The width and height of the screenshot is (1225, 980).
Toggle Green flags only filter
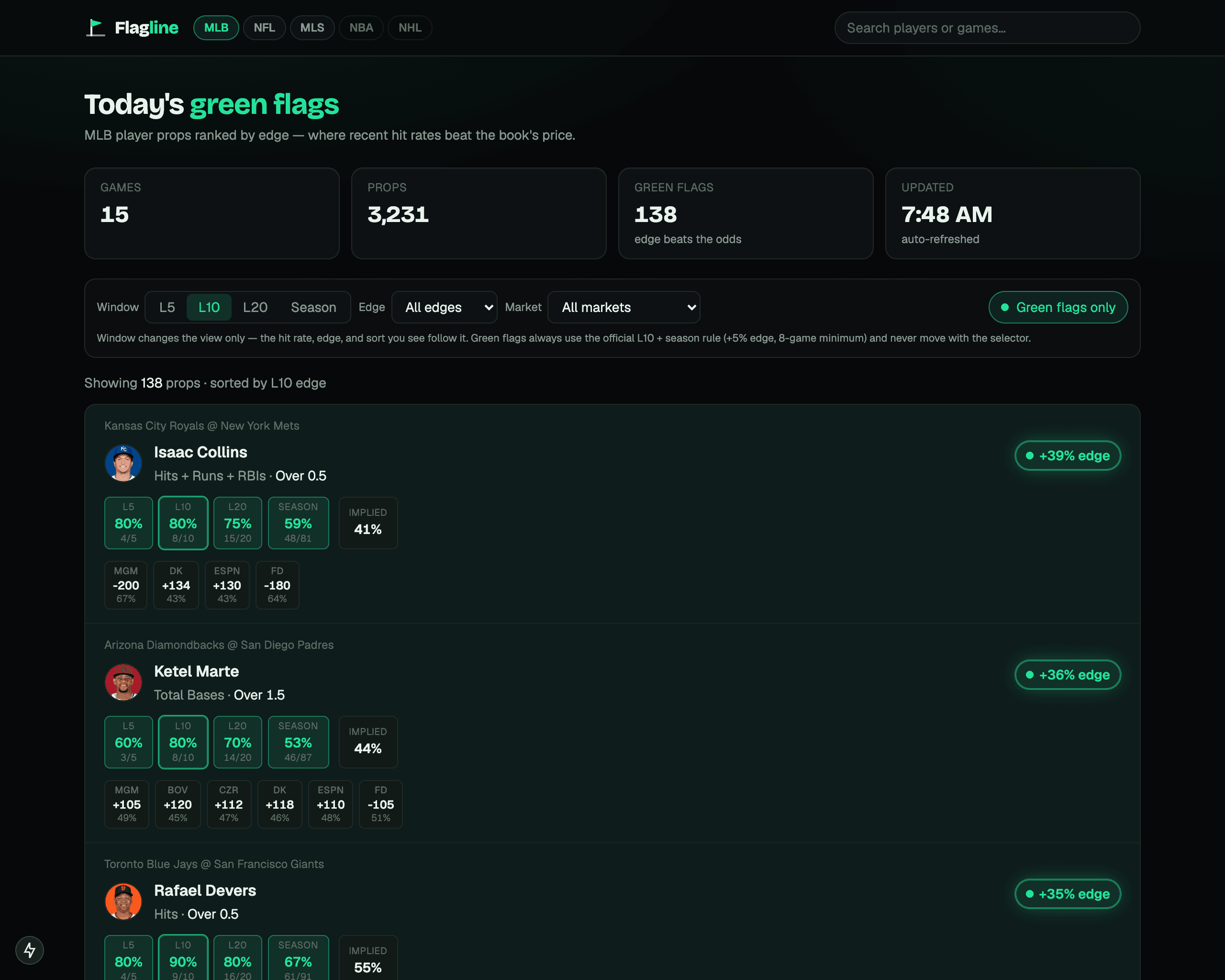point(1058,307)
